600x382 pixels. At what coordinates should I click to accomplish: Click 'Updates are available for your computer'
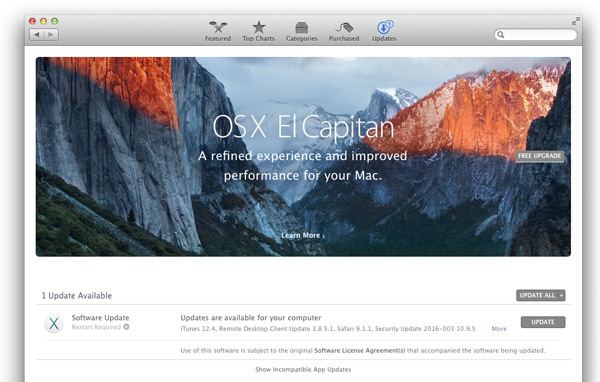pos(251,318)
